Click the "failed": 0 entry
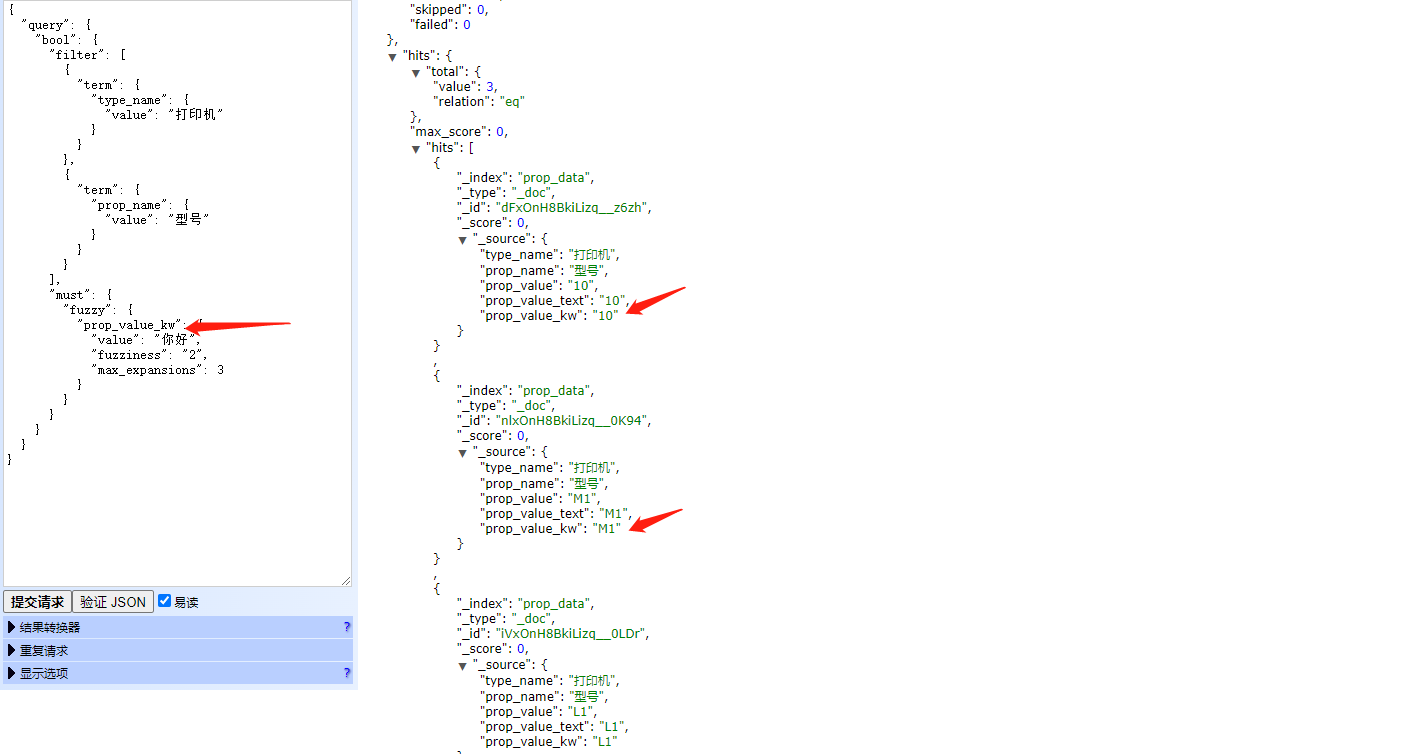 click(441, 25)
